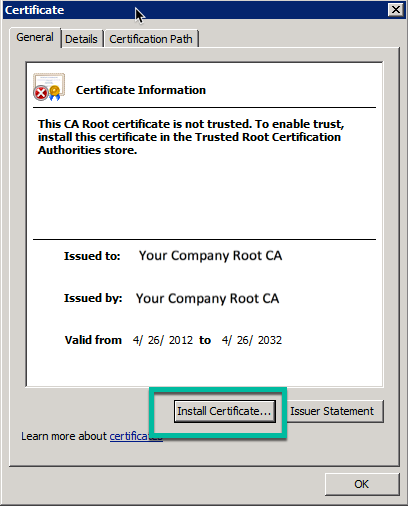408x506 pixels.
Task: Open the Certification Path tab
Action: [x=151, y=39]
